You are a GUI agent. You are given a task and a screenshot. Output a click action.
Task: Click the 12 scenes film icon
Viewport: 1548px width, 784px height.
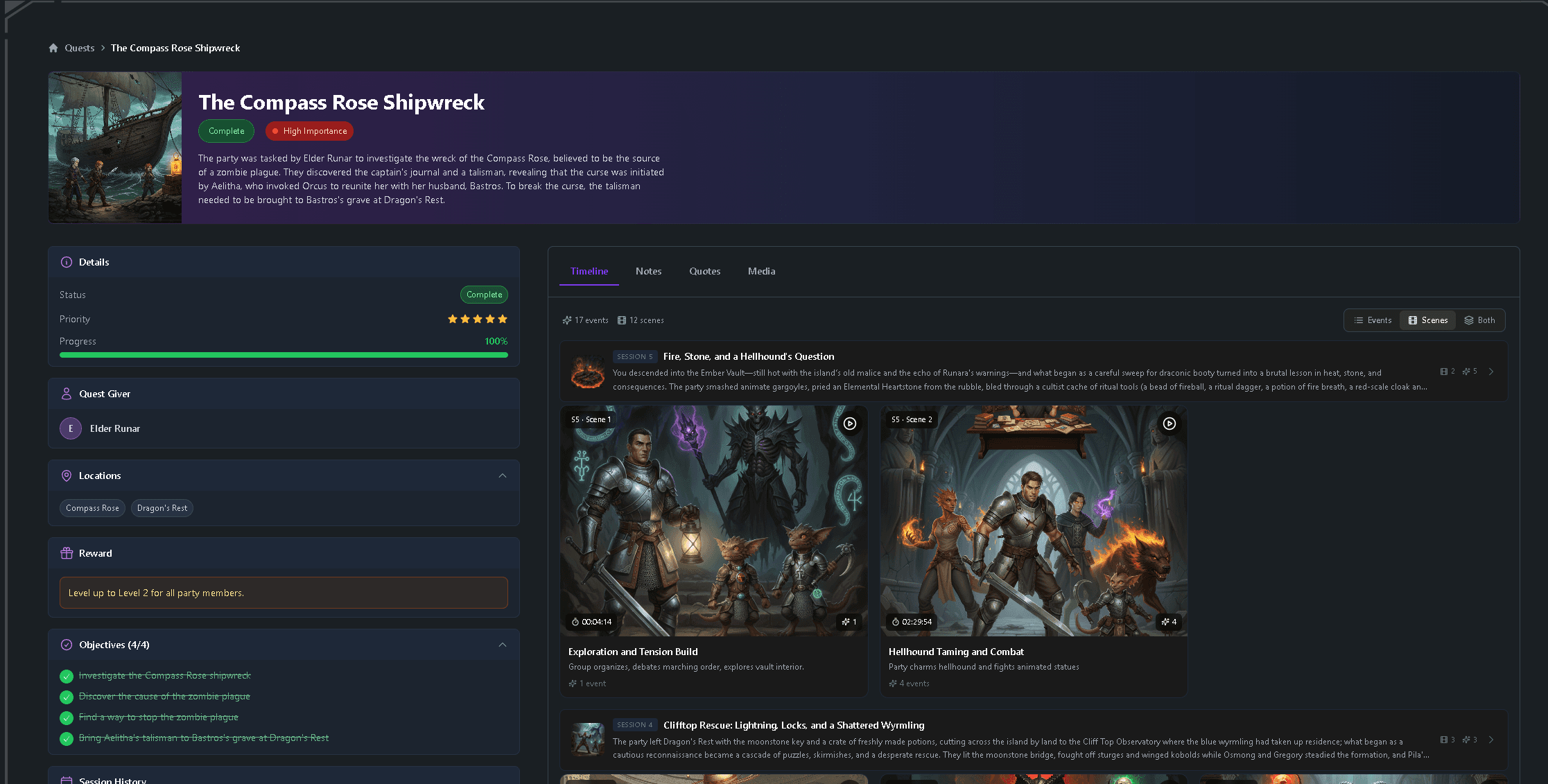tap(622, 320)
